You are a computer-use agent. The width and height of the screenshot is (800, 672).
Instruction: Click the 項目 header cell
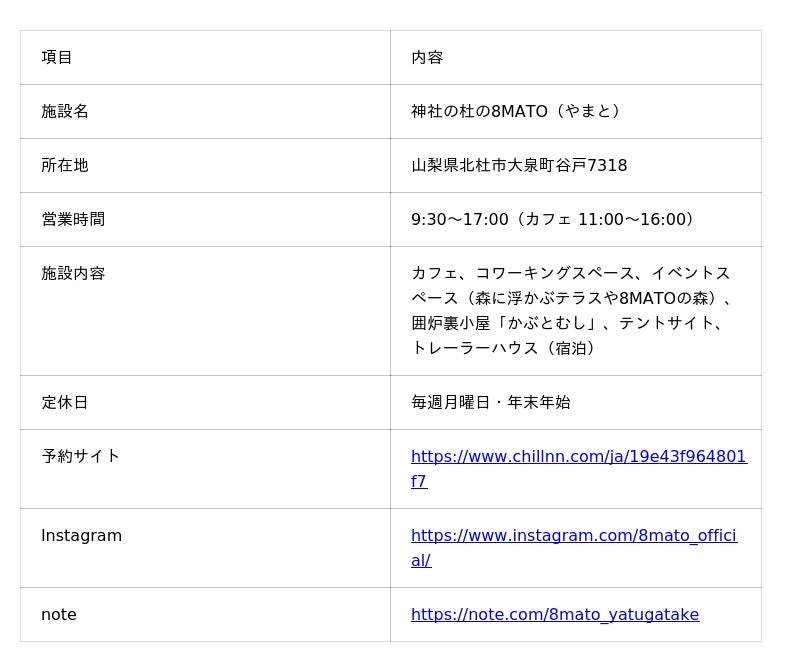point(205,58)
